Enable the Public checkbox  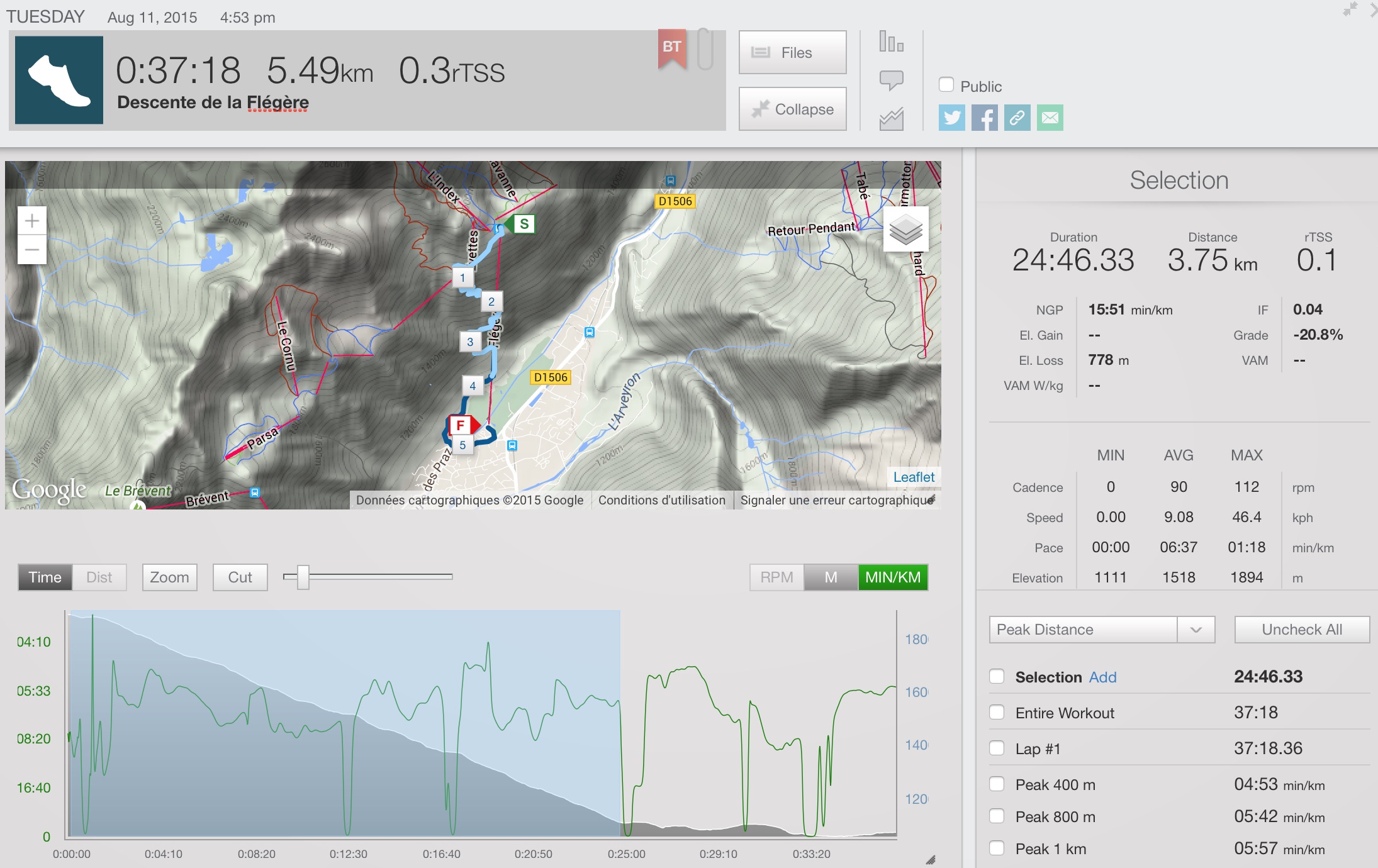(946, 85)
